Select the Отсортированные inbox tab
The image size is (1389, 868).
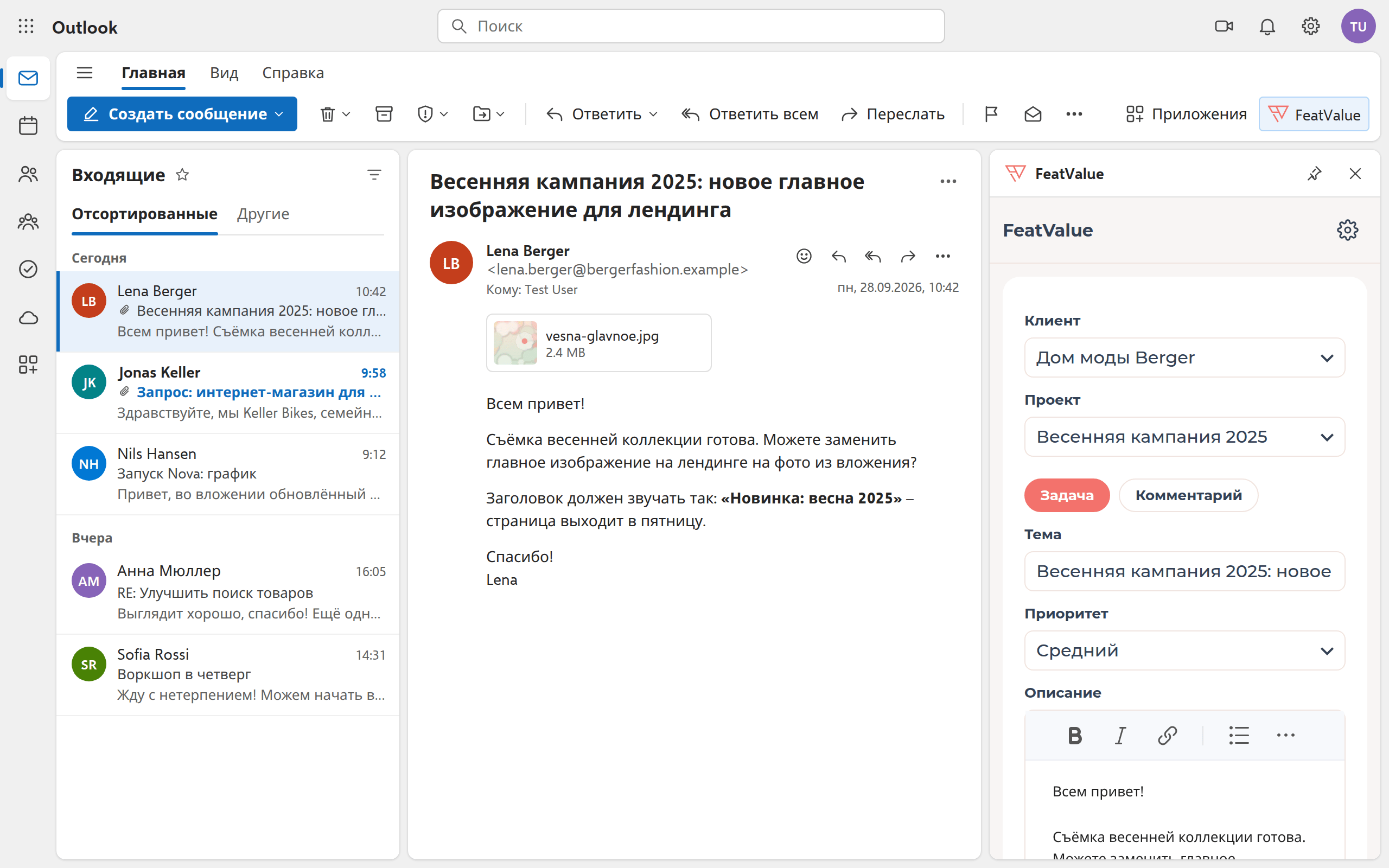145,214
